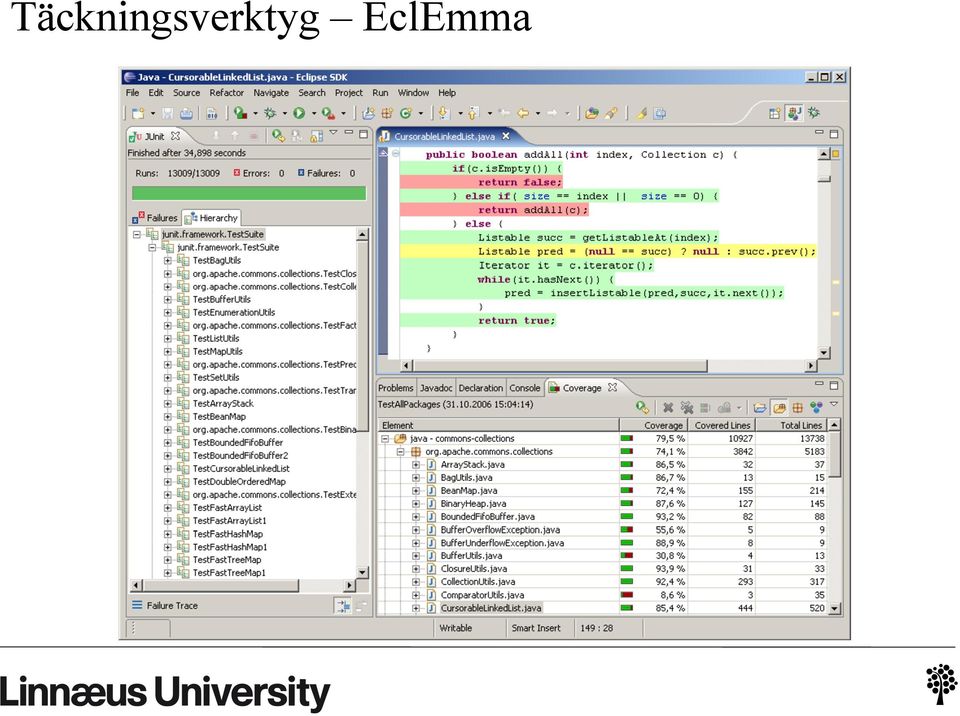Collapse top junit.framework.TestSuite node

[137, 234]
